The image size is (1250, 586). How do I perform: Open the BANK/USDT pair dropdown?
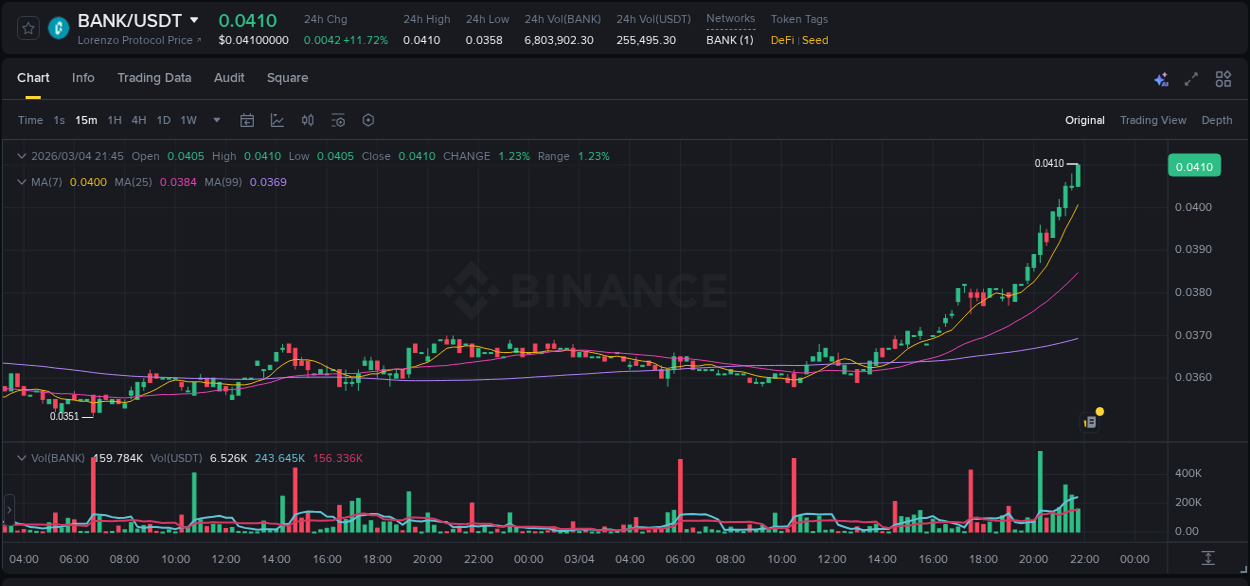[196, 19]
